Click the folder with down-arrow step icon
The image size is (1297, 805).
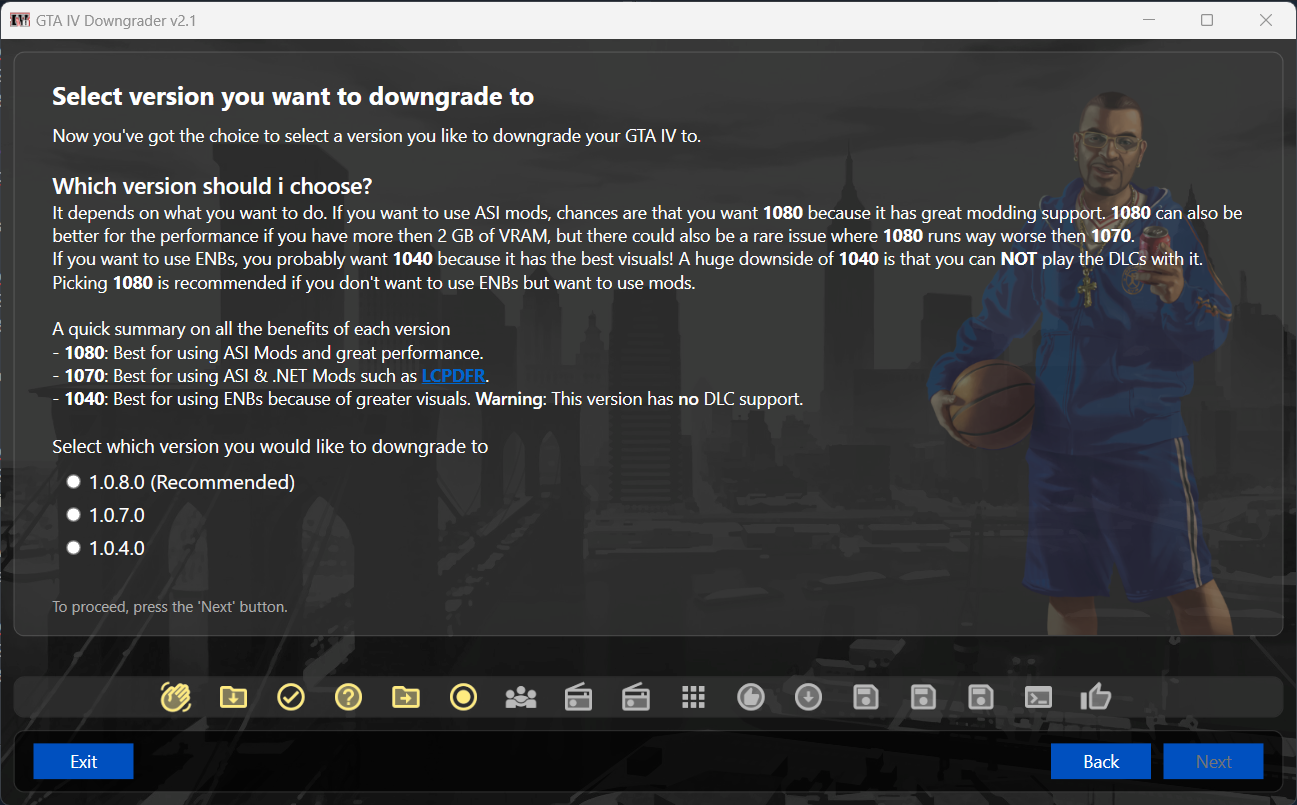click(x=233, y=697)
